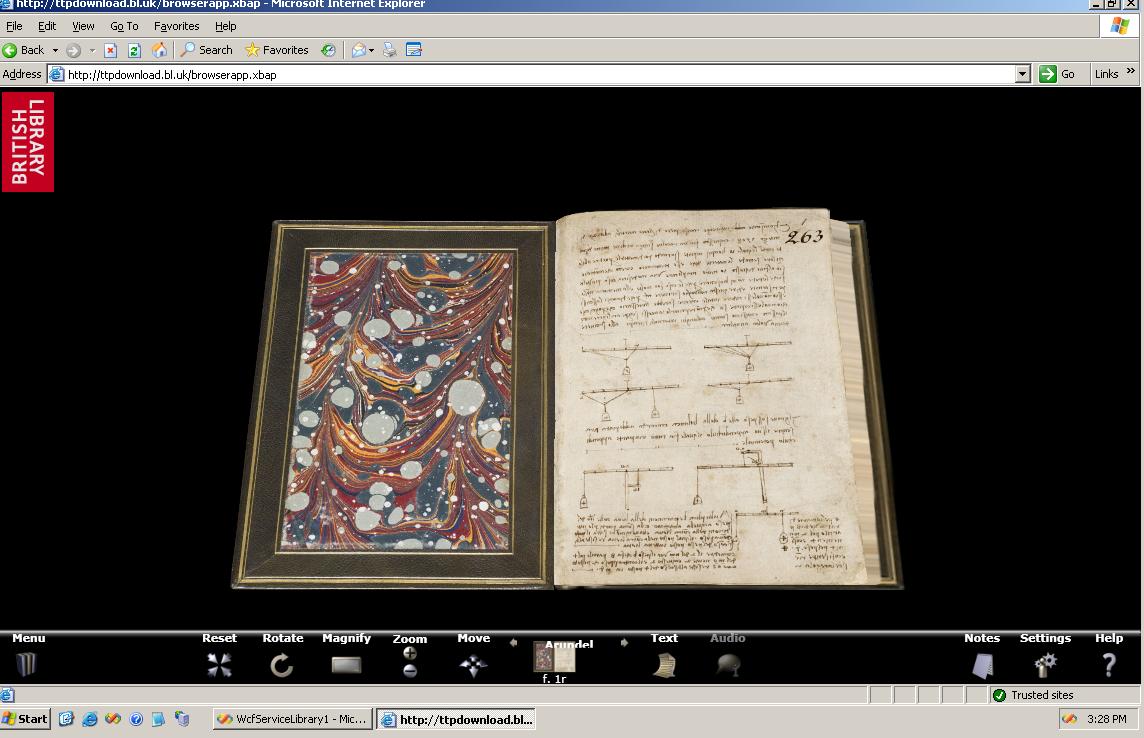Screen dimensions: 1144x738
Task: Zoom in with the plus button
Action: tap(410, 653)
